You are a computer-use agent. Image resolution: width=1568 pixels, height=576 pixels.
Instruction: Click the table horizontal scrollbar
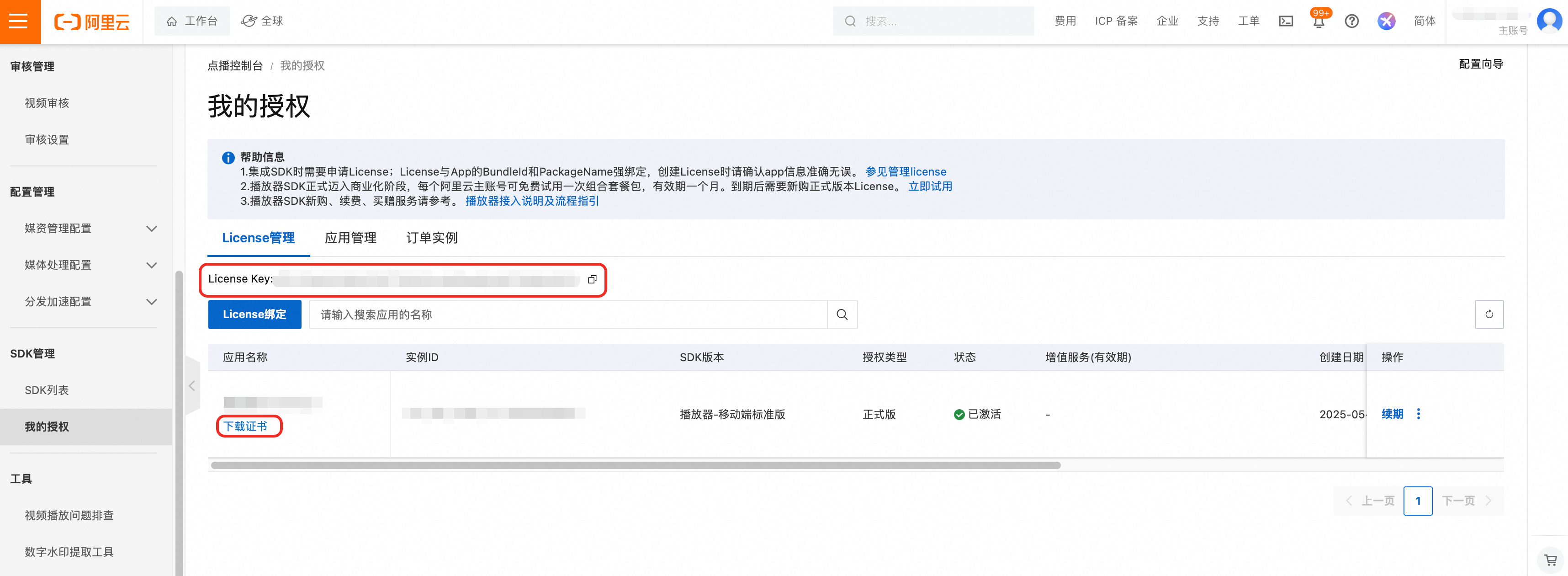click(x=636, y=465)
